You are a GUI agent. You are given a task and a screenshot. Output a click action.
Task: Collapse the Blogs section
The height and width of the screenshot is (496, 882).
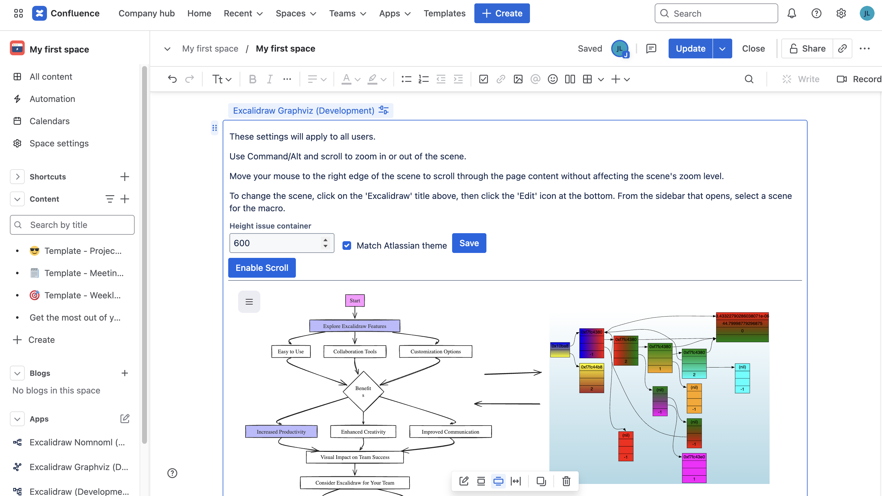[x=17, y=373]
